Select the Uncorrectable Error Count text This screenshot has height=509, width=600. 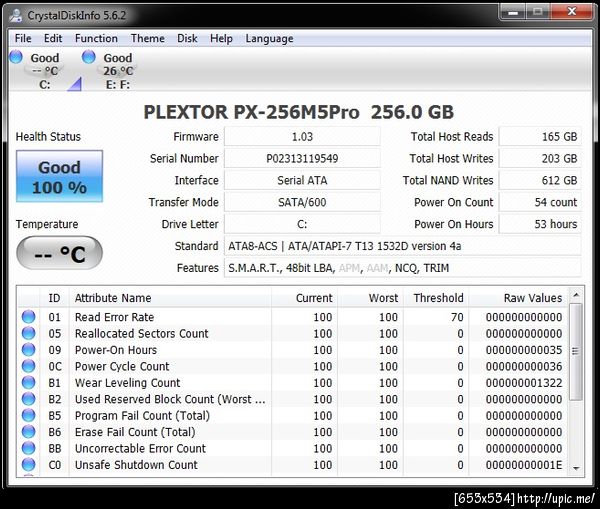pos(140,448)
